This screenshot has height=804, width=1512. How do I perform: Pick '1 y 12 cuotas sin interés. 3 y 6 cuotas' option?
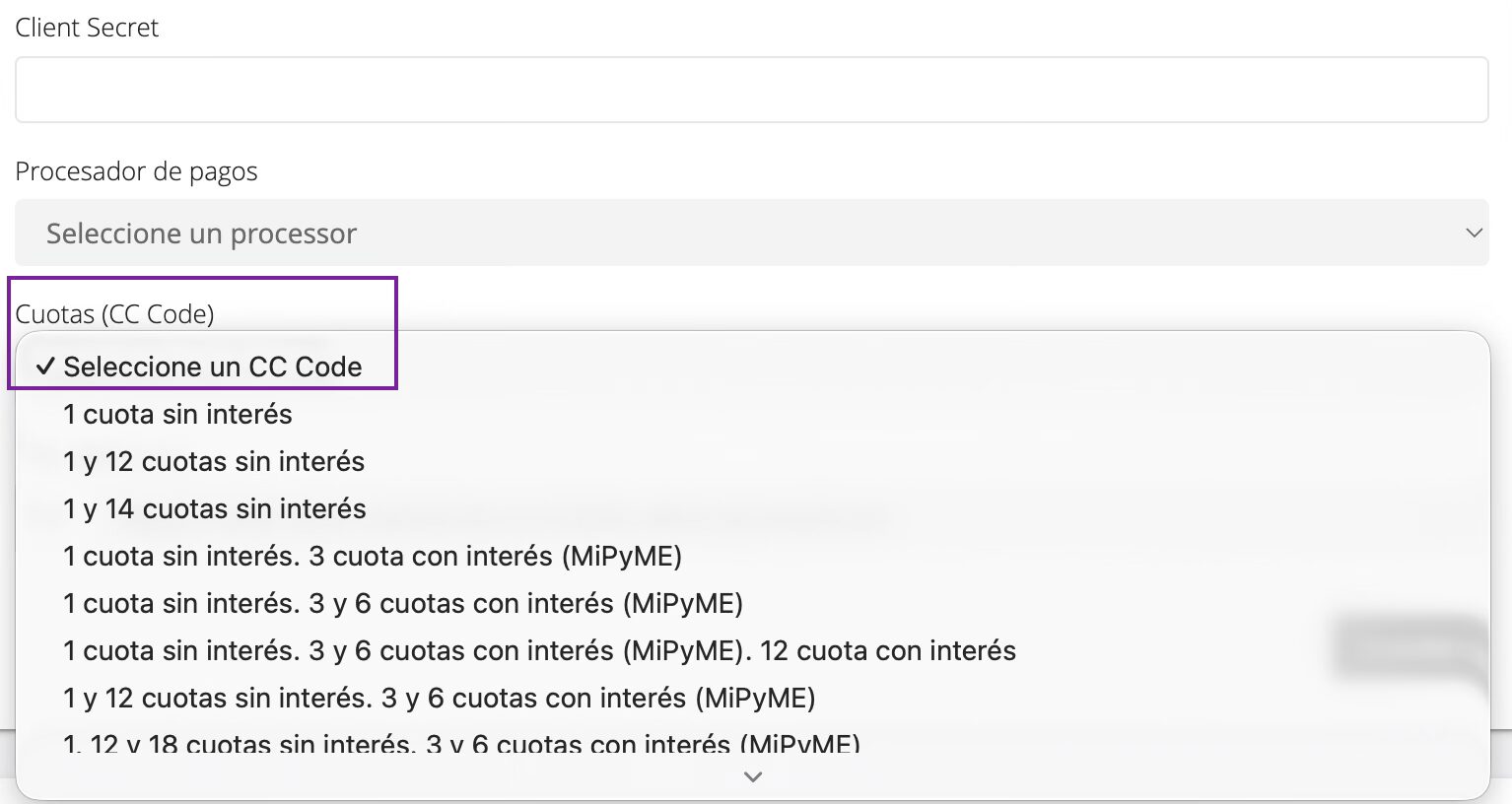(753, 698)
